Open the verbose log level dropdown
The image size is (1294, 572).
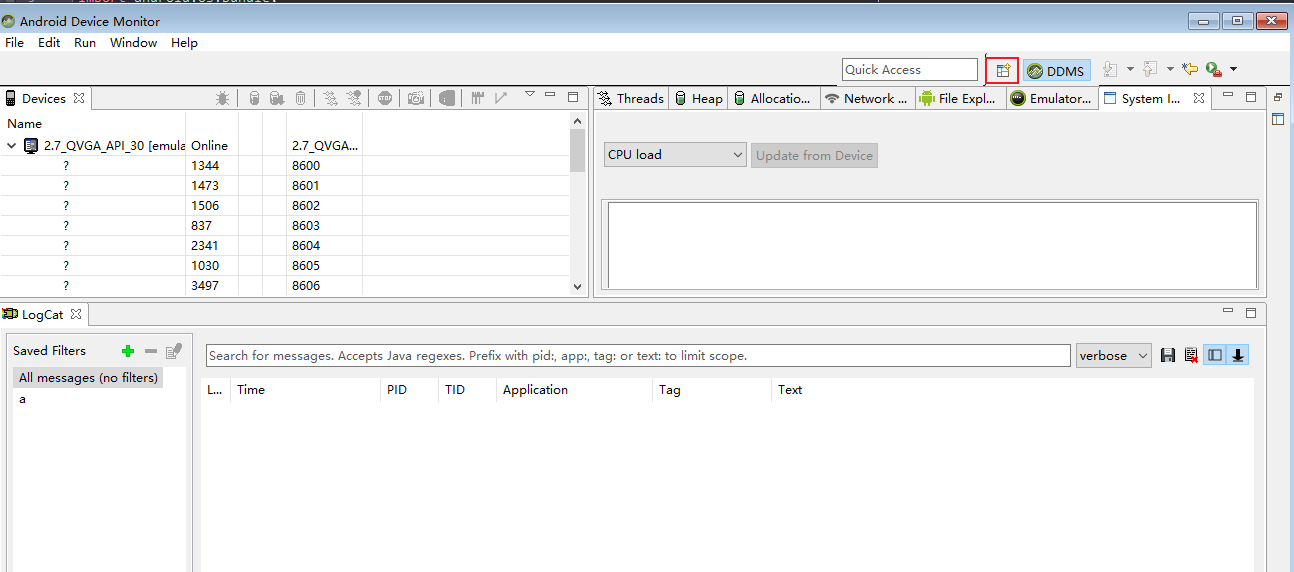[x=1114, y=355]
